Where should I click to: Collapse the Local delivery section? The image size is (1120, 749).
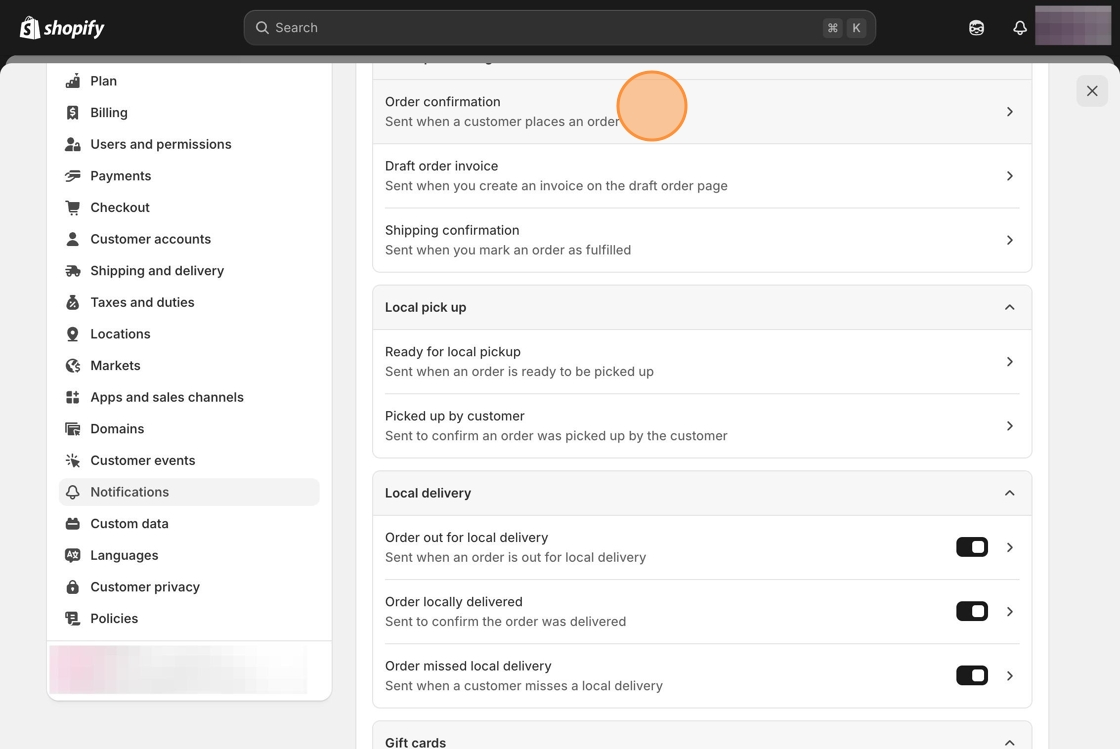(1009, 493)
